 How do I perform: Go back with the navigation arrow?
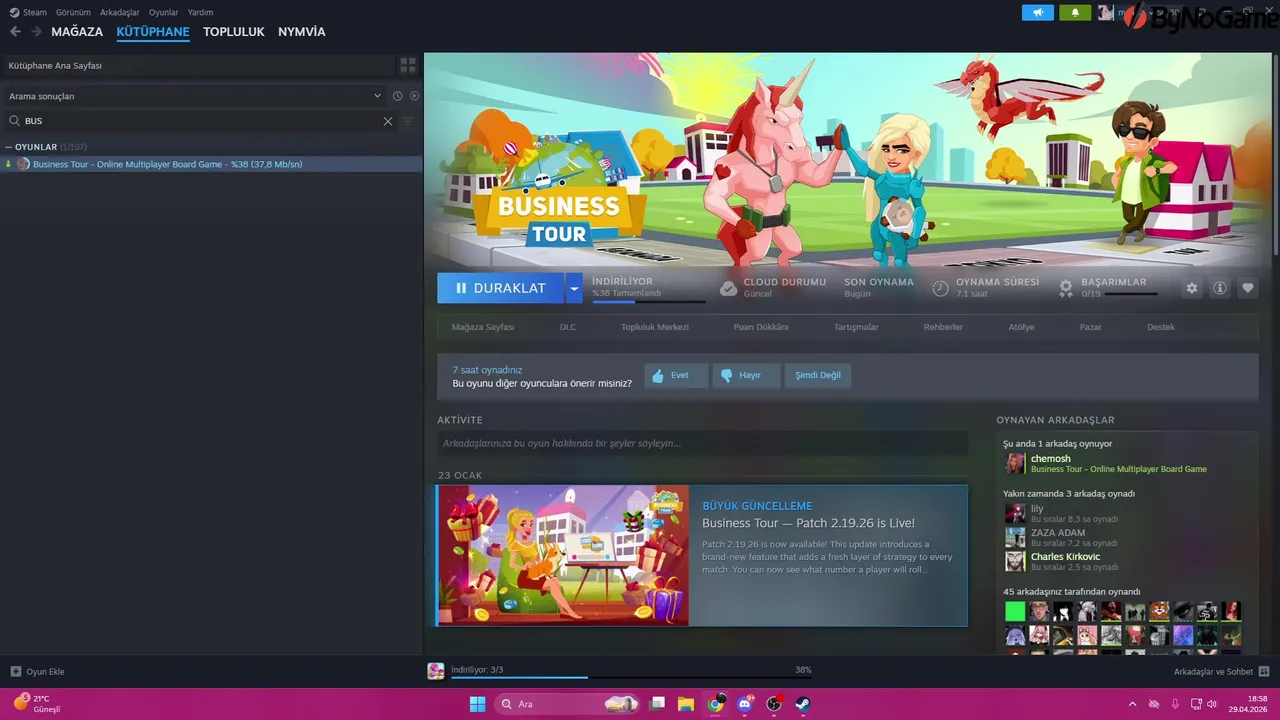pyautogui.click(x=15, y=32)
